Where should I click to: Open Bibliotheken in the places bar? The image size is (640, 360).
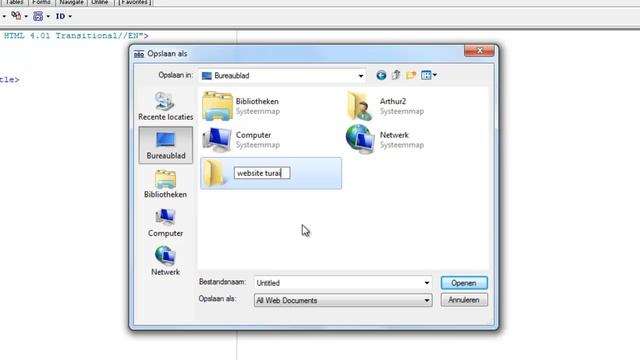[165, 184]
